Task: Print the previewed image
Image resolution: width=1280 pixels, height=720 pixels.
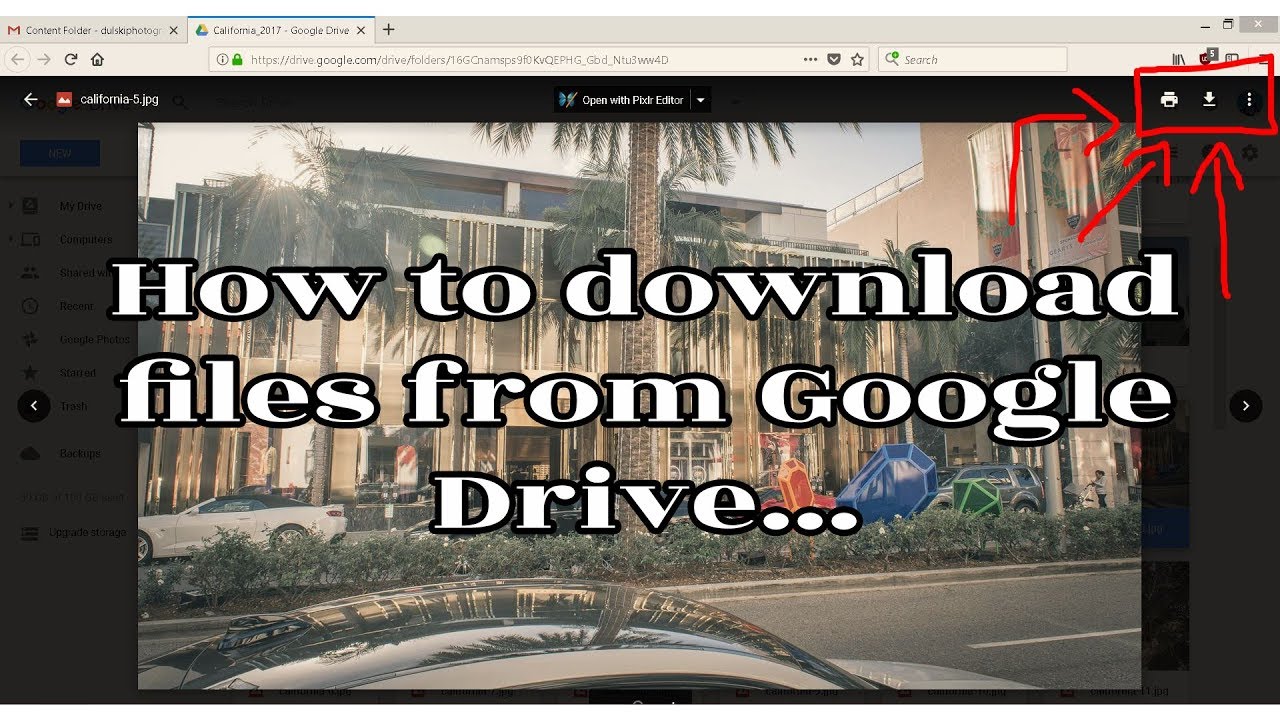Action: tap(1169, 99)
